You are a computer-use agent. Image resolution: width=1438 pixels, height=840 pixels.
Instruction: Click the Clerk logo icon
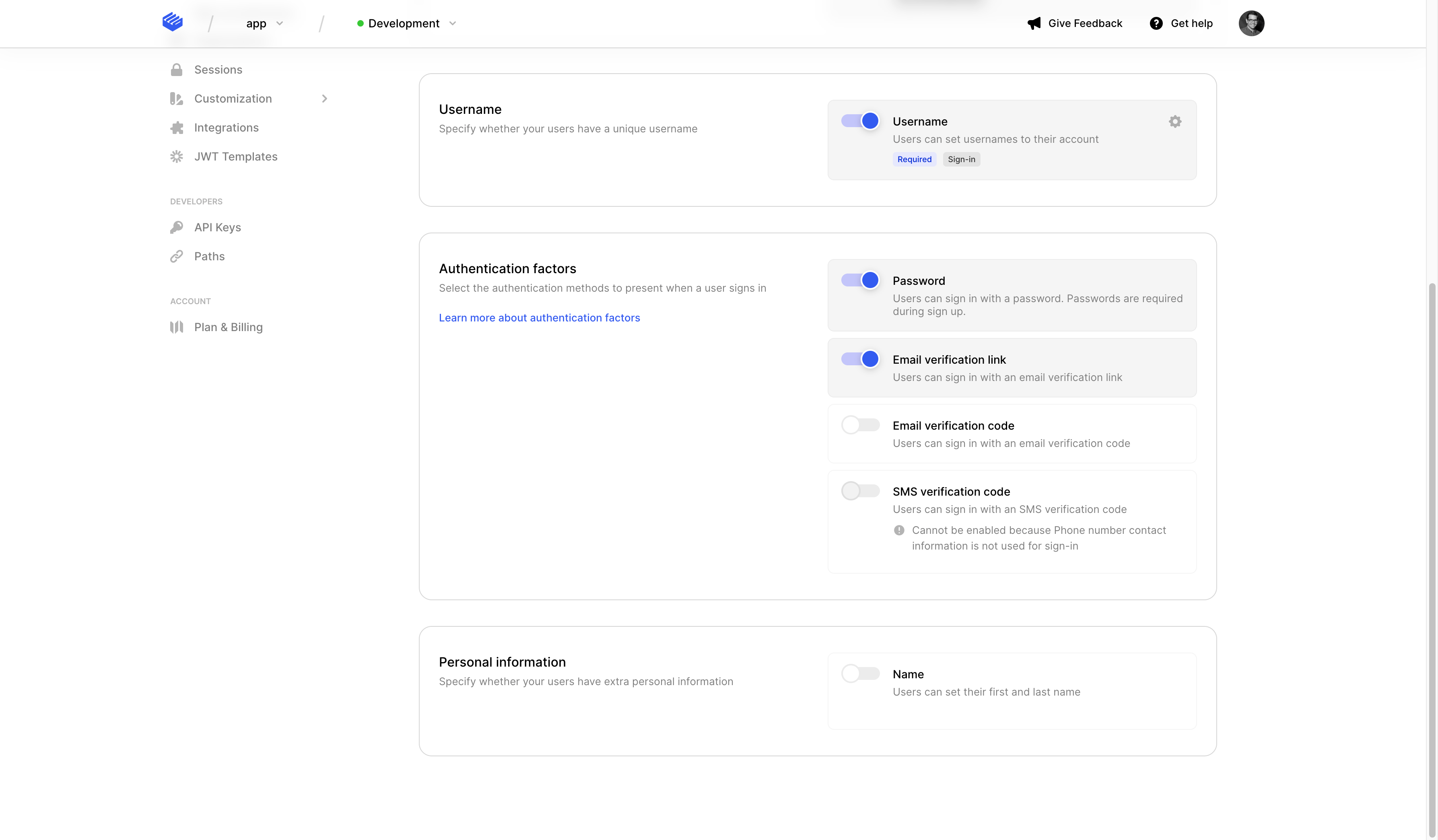(x=172, y=22)
